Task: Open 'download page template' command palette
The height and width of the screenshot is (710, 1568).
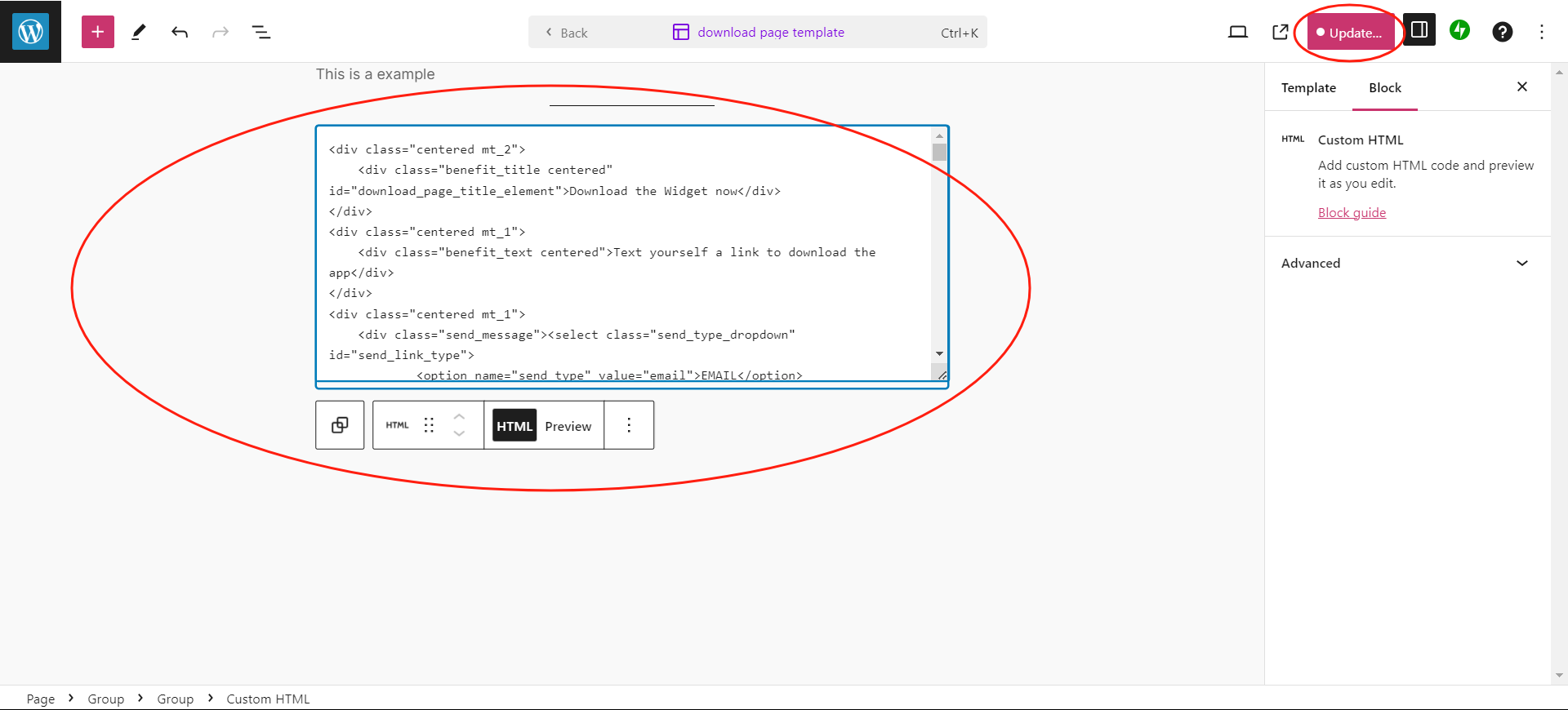Action: 758,32
